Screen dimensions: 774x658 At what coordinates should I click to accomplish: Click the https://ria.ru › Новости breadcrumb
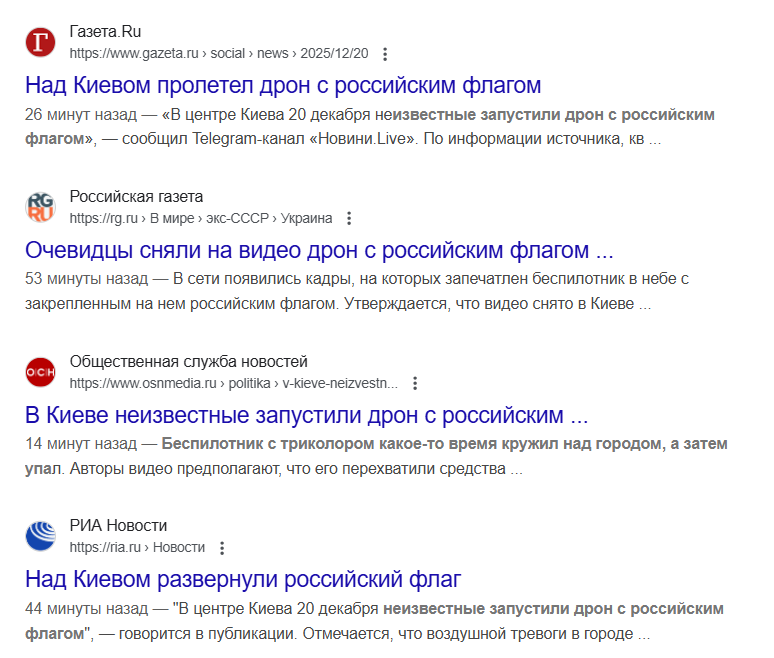pos(137,548)
